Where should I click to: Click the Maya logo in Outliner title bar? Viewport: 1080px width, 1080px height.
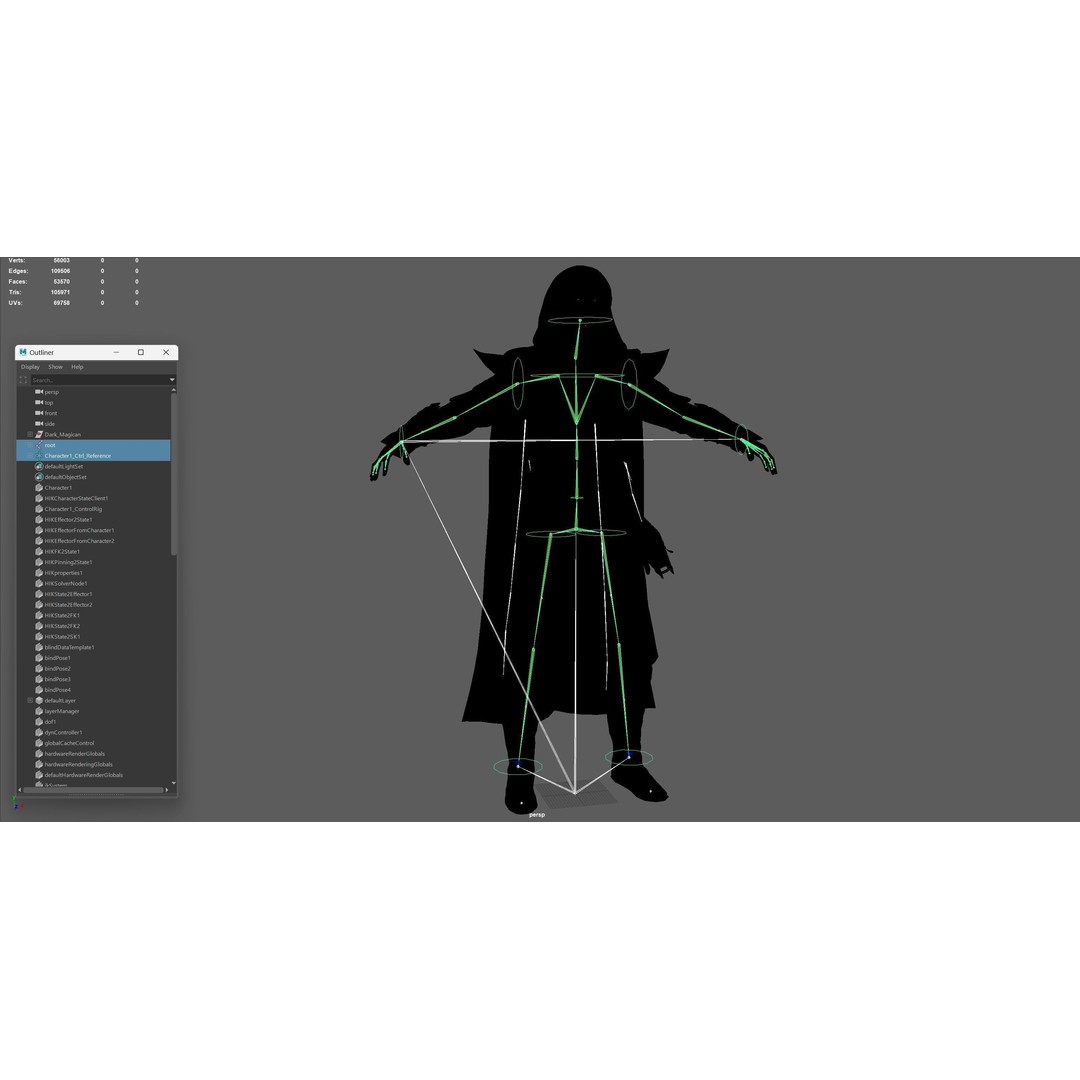pyautogui.click(x=23, y=352)
